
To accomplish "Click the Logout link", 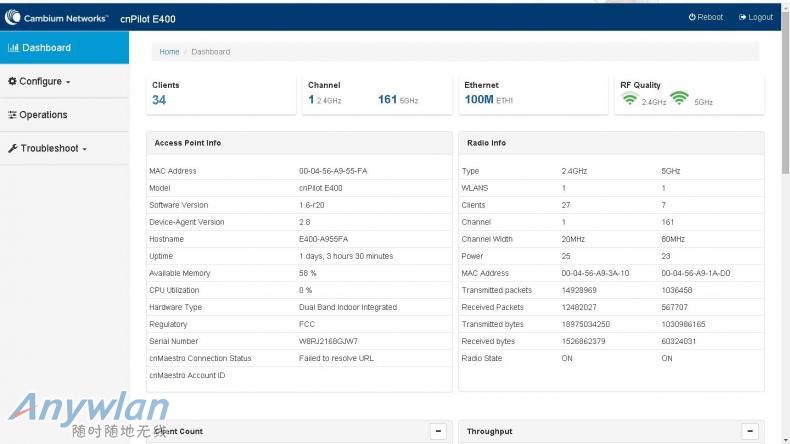I will click(x=761, y=17).
